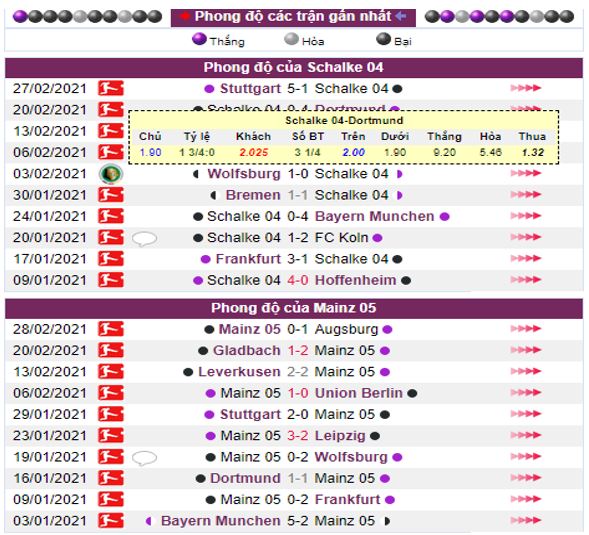Click last black ball in right form streak
The image size is (589, 535).
(x=567, y=17)
